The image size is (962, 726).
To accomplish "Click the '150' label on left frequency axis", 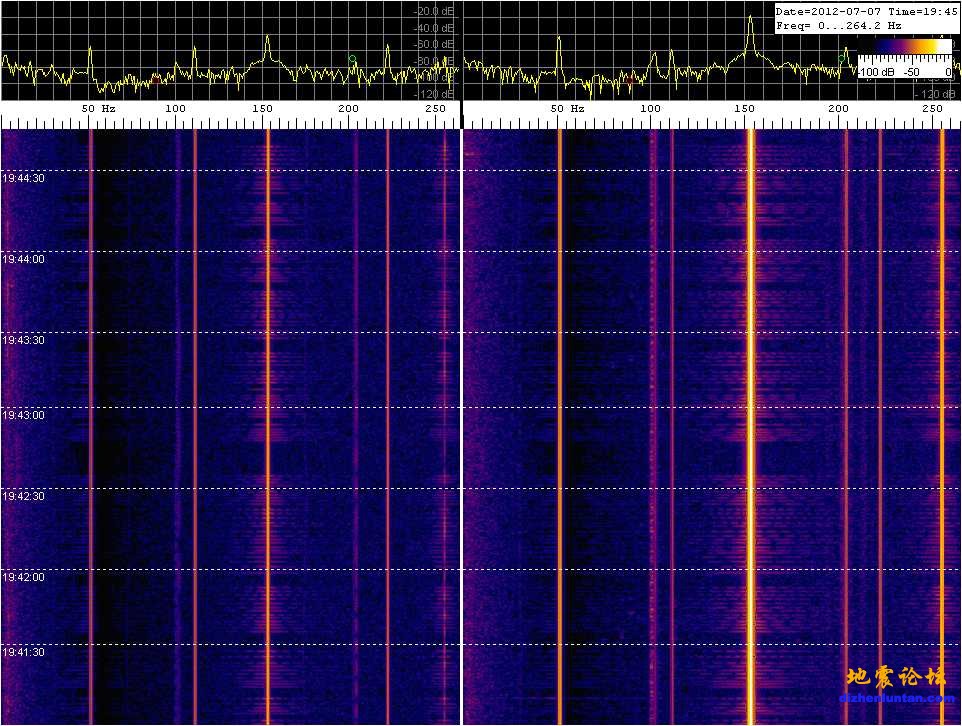I will [x=263, y=109].
